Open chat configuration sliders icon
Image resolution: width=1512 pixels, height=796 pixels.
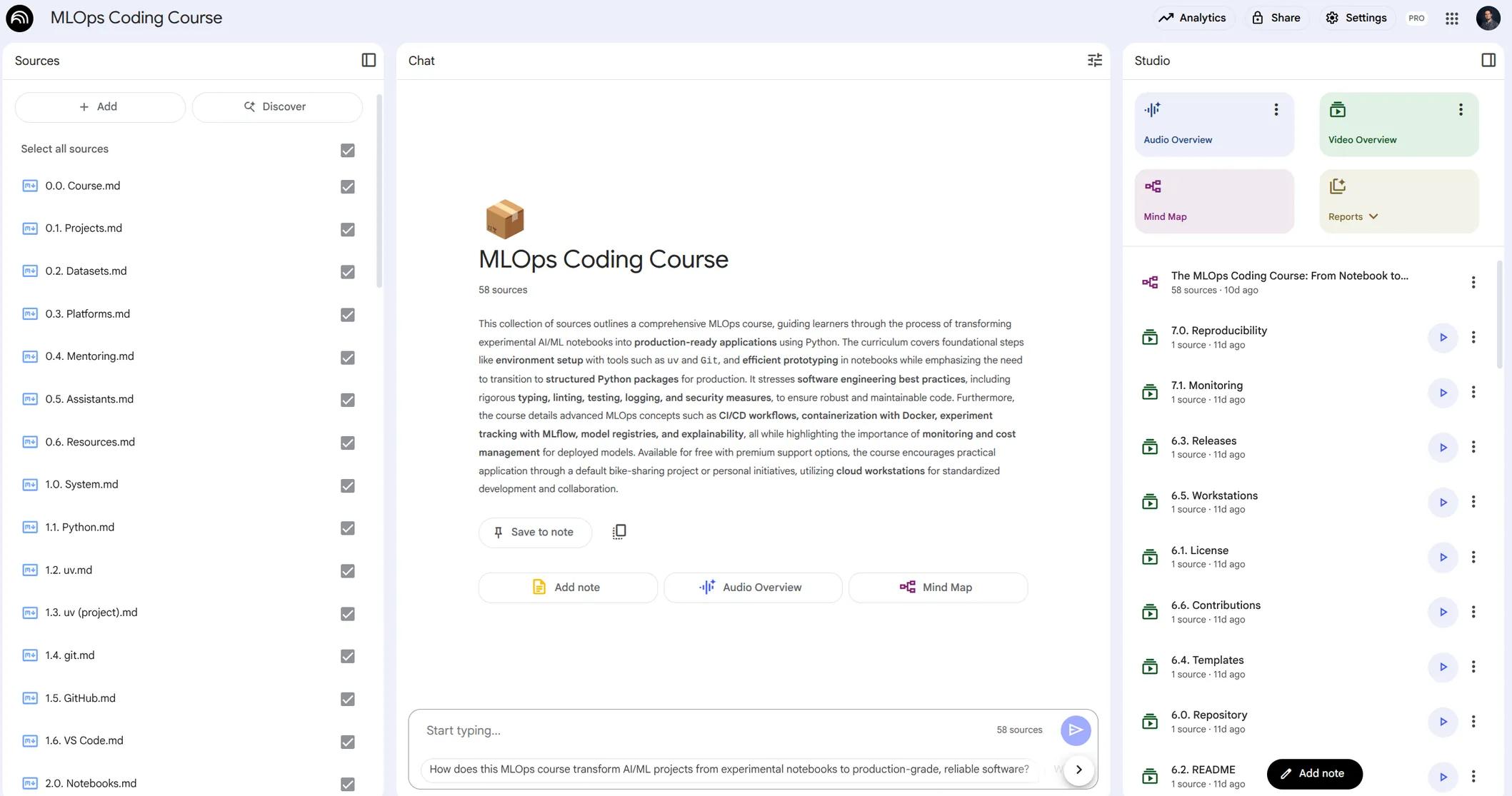(x=1094, y=61)
